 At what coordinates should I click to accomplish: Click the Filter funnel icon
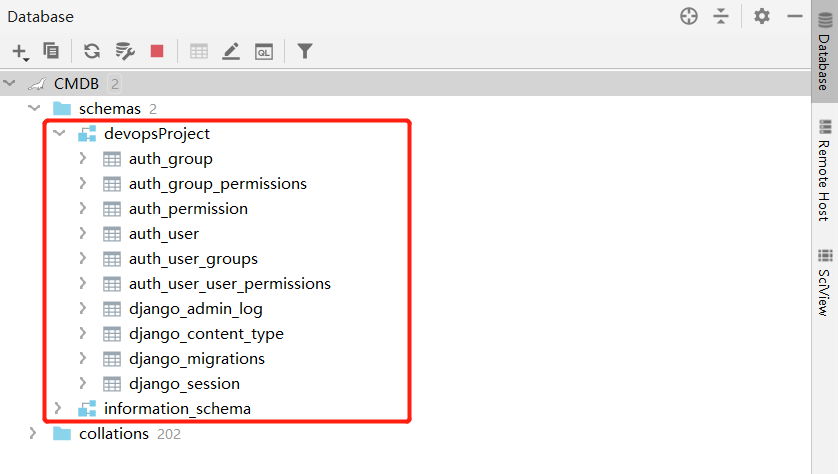(305, 51)
